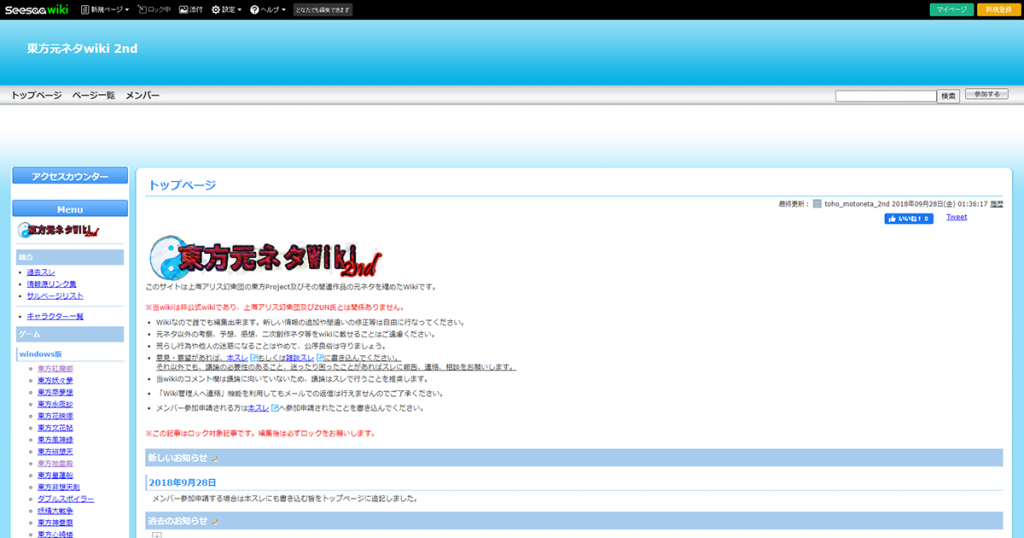
Task: Open the 新規ページ dropdown menu
Action: coord(103,9)
